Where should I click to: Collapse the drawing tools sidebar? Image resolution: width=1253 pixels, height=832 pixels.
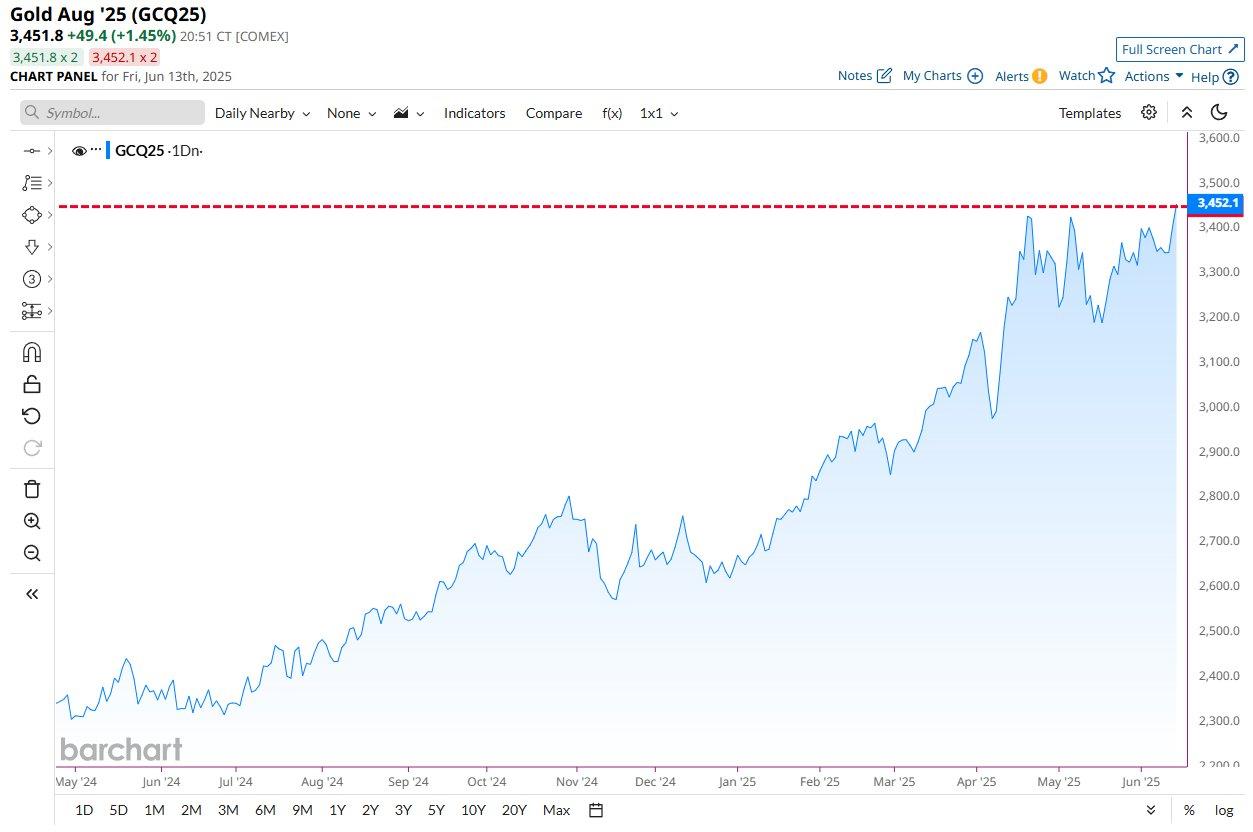click(x=32, y=594)
